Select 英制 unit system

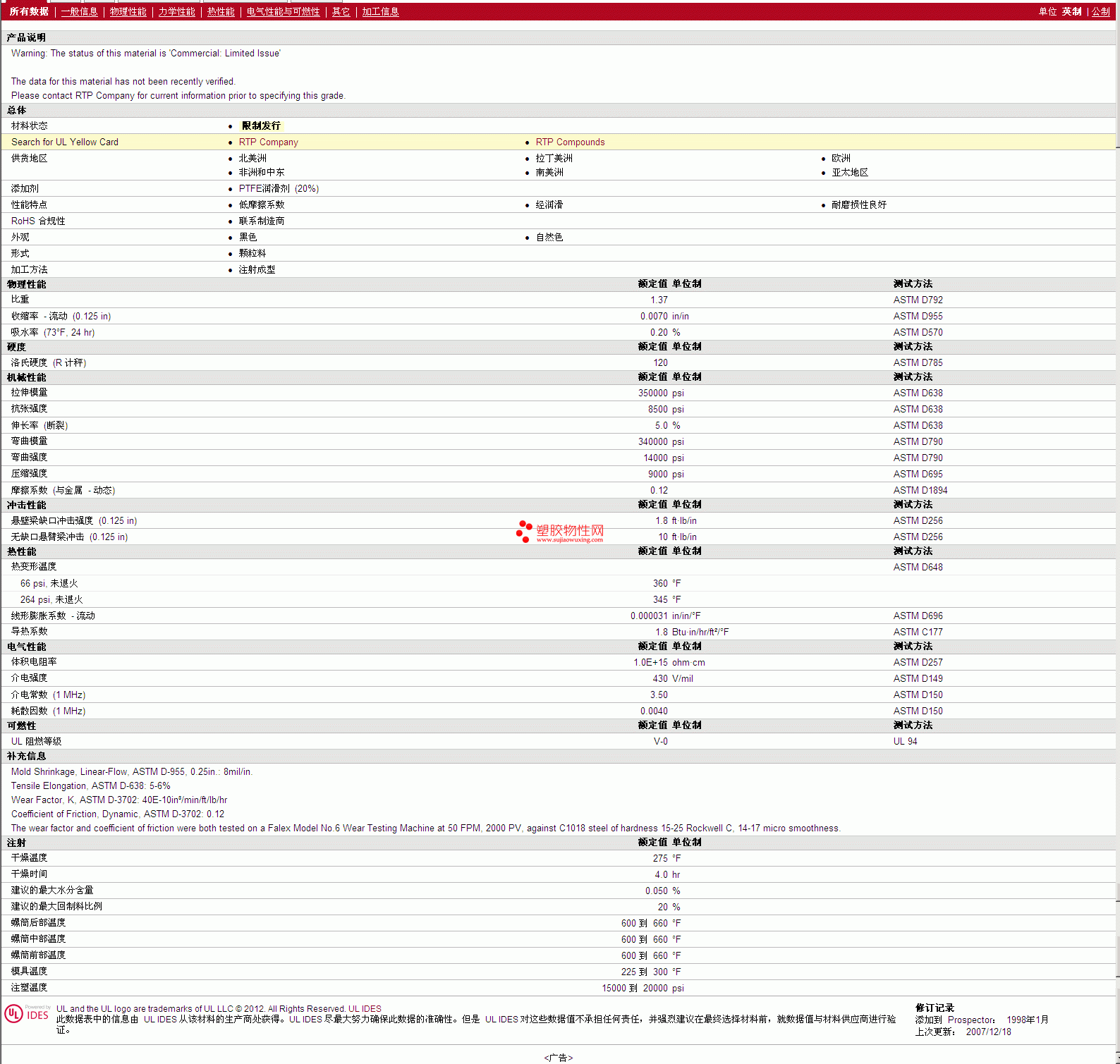coord(1071,12)
